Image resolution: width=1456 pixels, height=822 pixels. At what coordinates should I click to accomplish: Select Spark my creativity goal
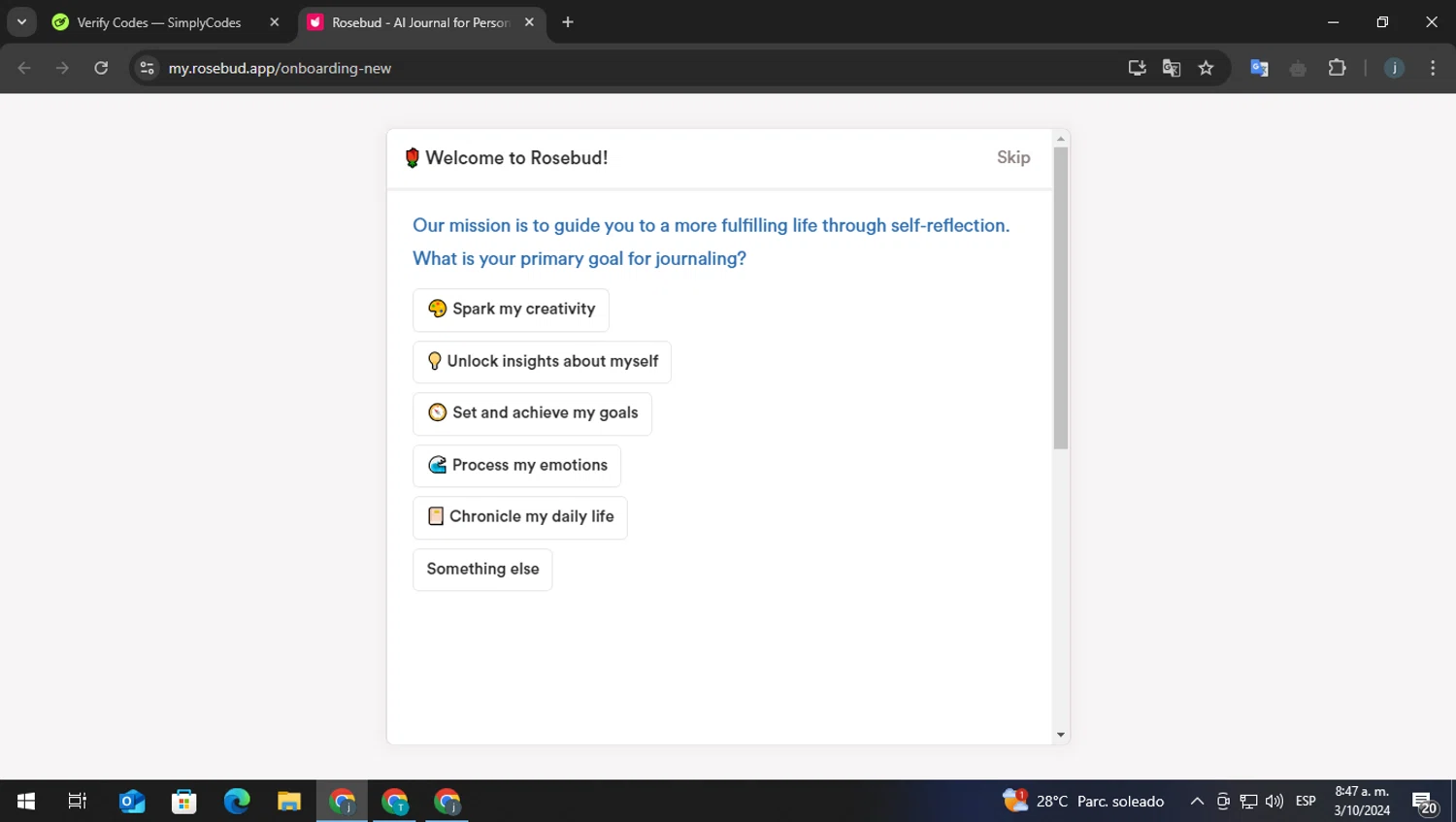coord(511,310)
